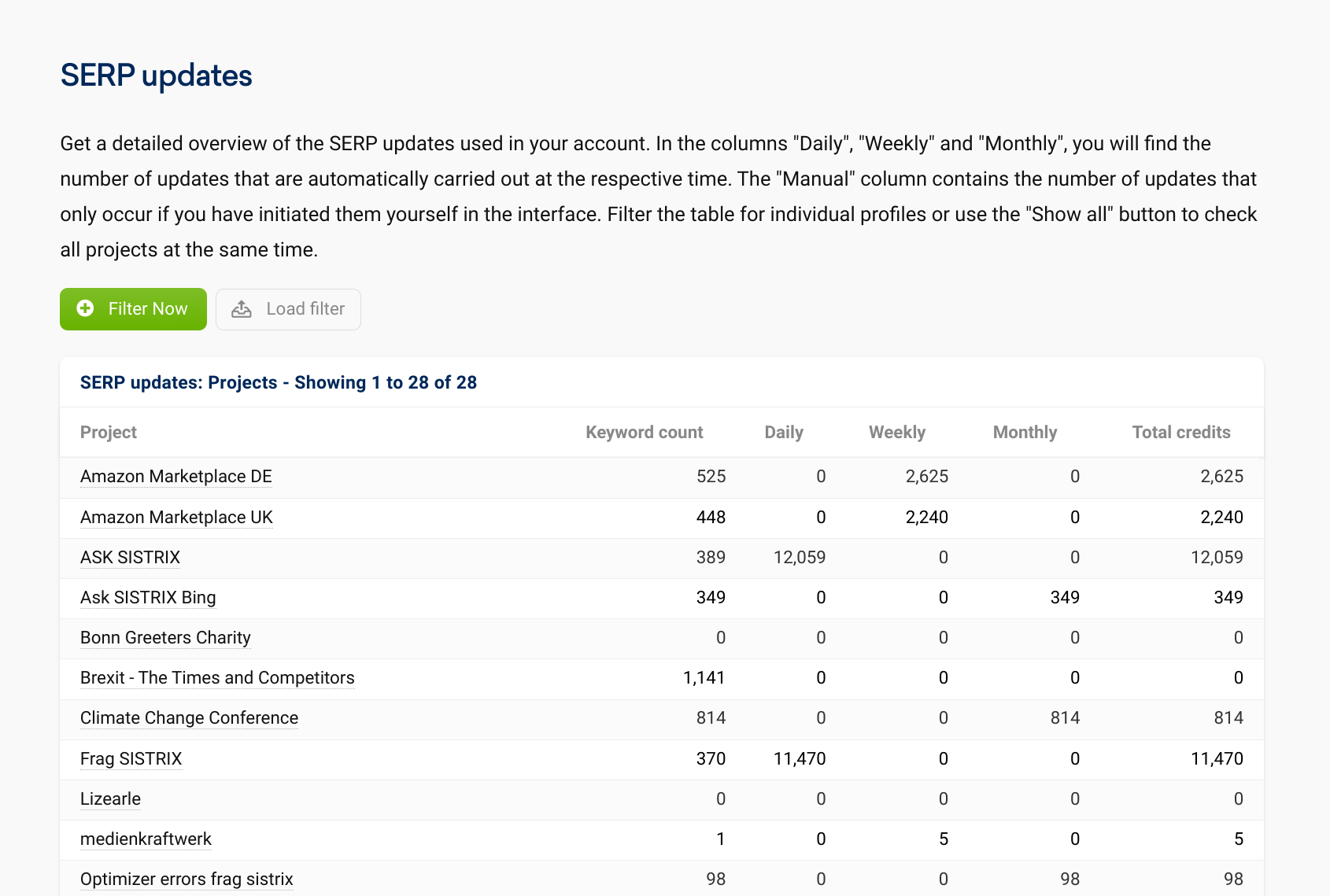1330x896 pixels.
Task: Click the table title showing 1 to 28 of 28
Action: [x=279, y=383]
